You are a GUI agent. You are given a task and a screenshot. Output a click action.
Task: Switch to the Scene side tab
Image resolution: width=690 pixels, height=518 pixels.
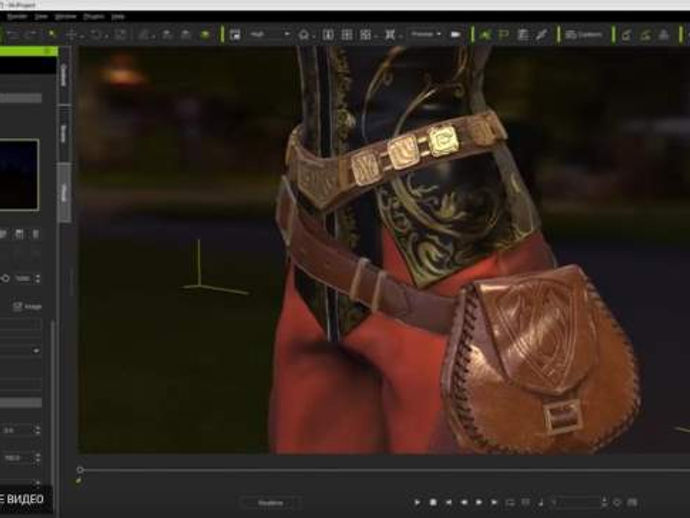coord(64,133)
